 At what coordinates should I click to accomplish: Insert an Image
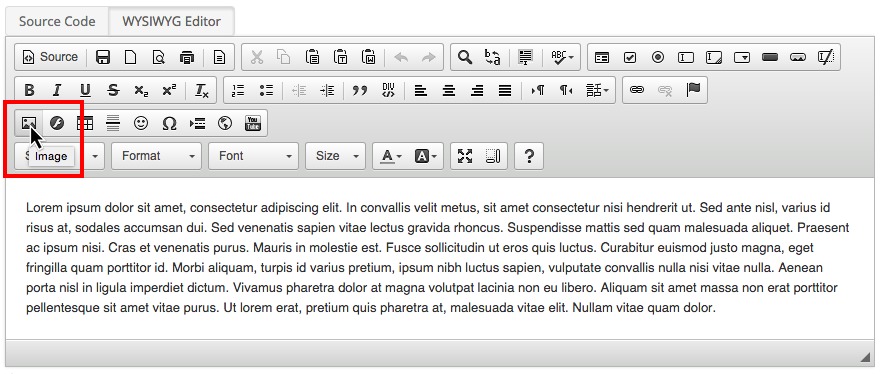[29, 123]
